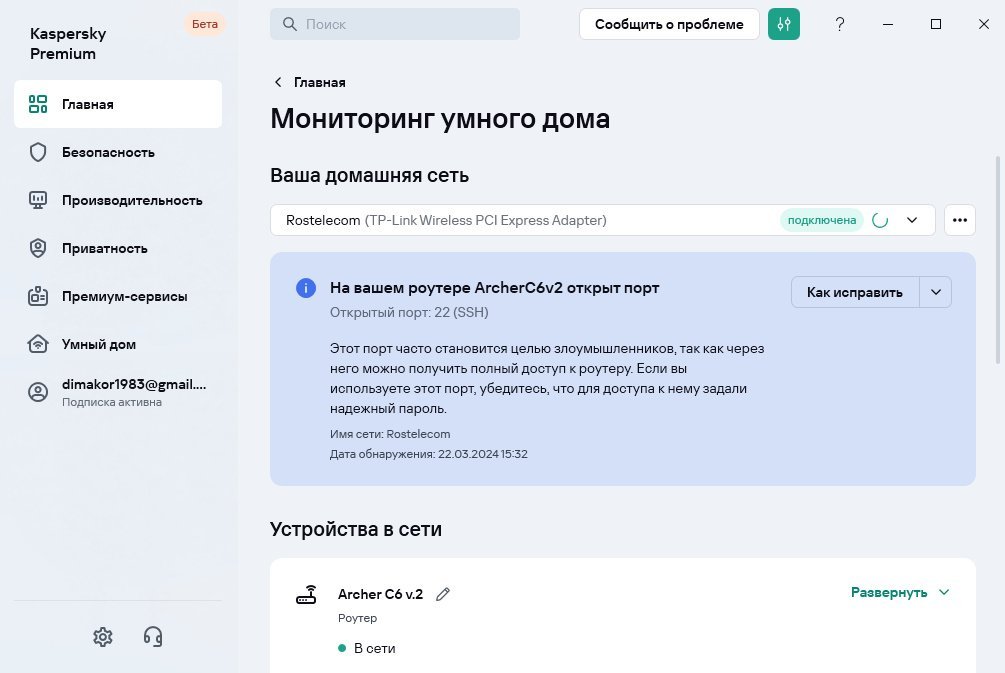Screen dimensions: 1005x673
Task: Click the privacy shield icon for Приватность
Action: [38, 248]
